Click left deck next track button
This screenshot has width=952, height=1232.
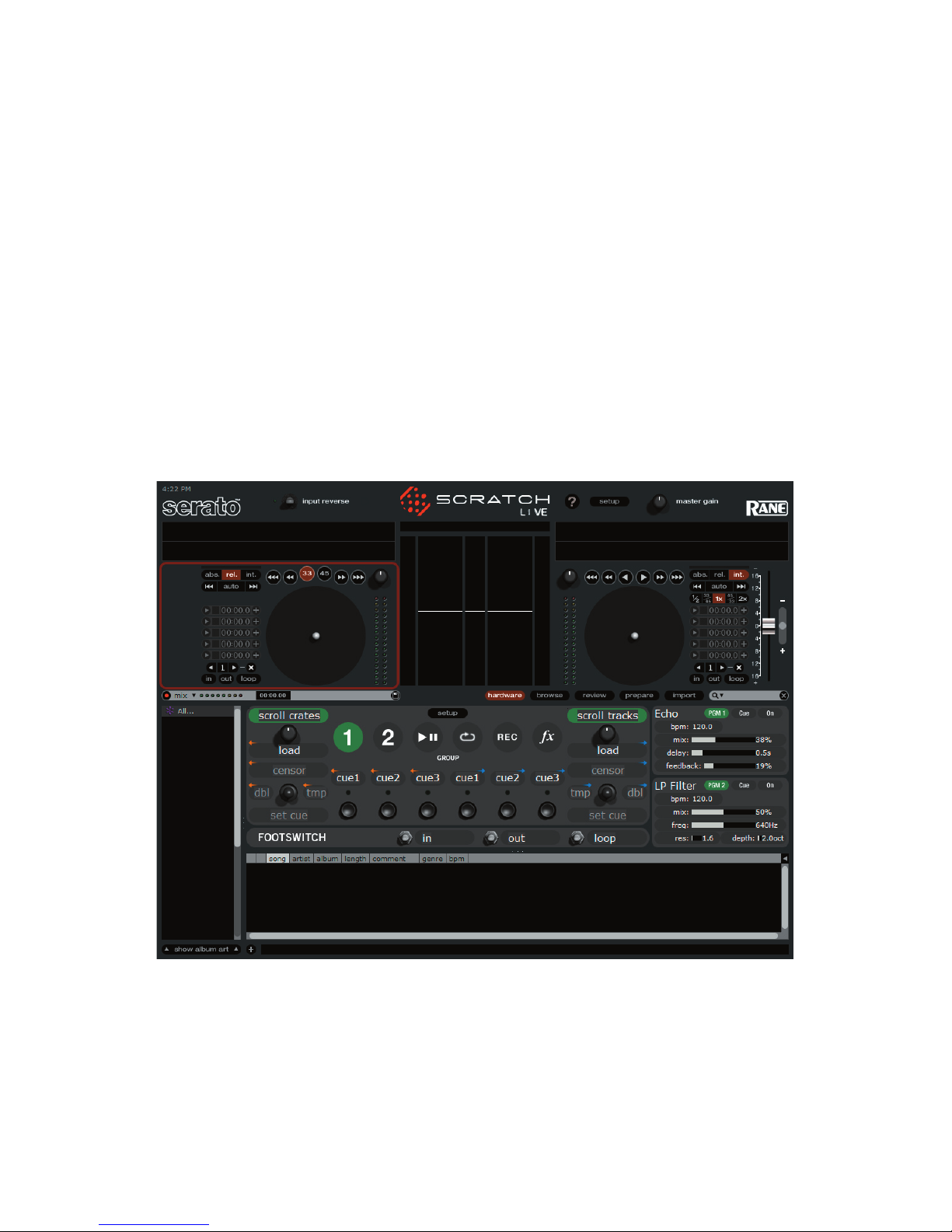tap(253, 587)
